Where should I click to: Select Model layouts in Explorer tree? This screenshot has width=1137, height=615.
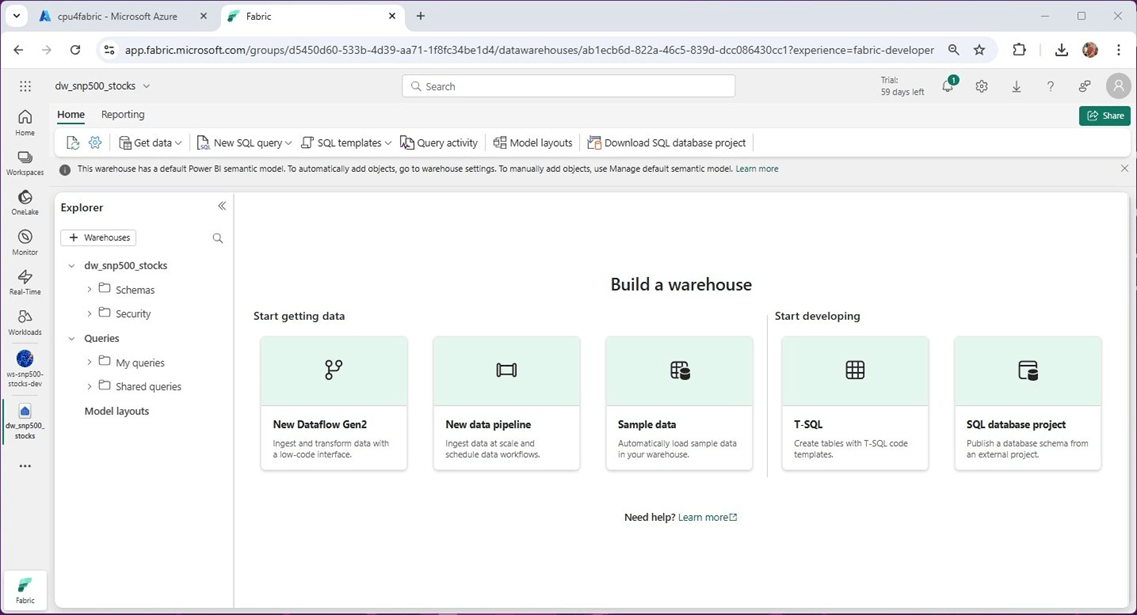117,410
